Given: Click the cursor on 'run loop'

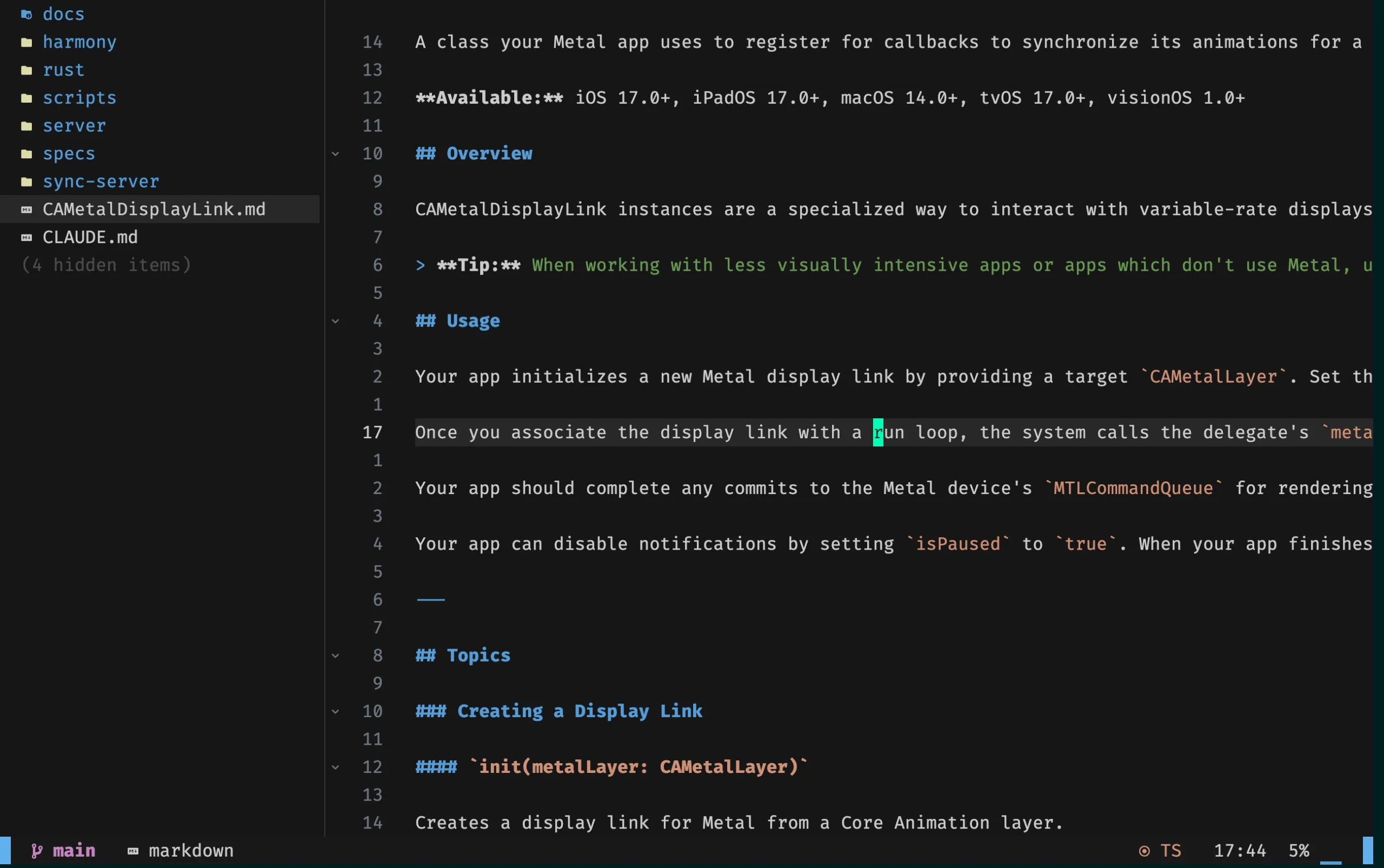Looking at the screenshot, I should pos(878,432).
